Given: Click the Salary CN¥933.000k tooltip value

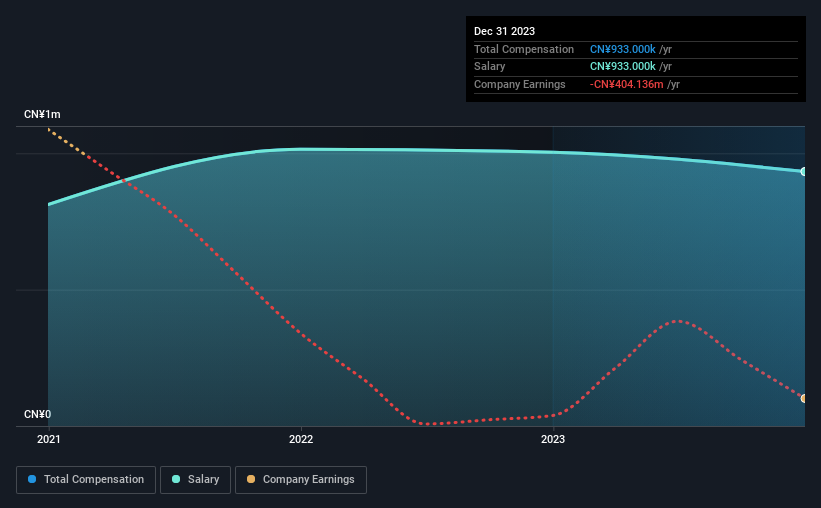Looking at the screenshot, I should (x=623, y=67).
